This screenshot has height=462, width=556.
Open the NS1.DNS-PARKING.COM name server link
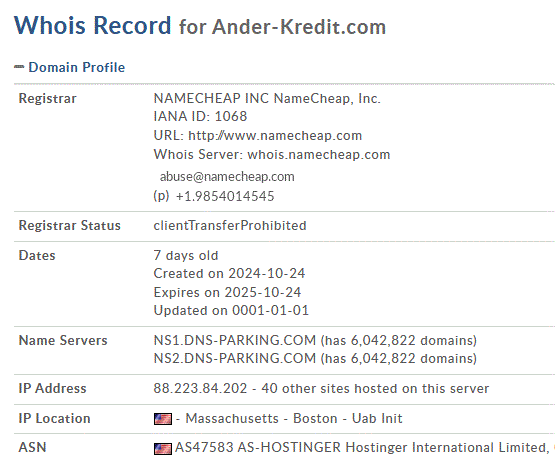tap(234, 340)
